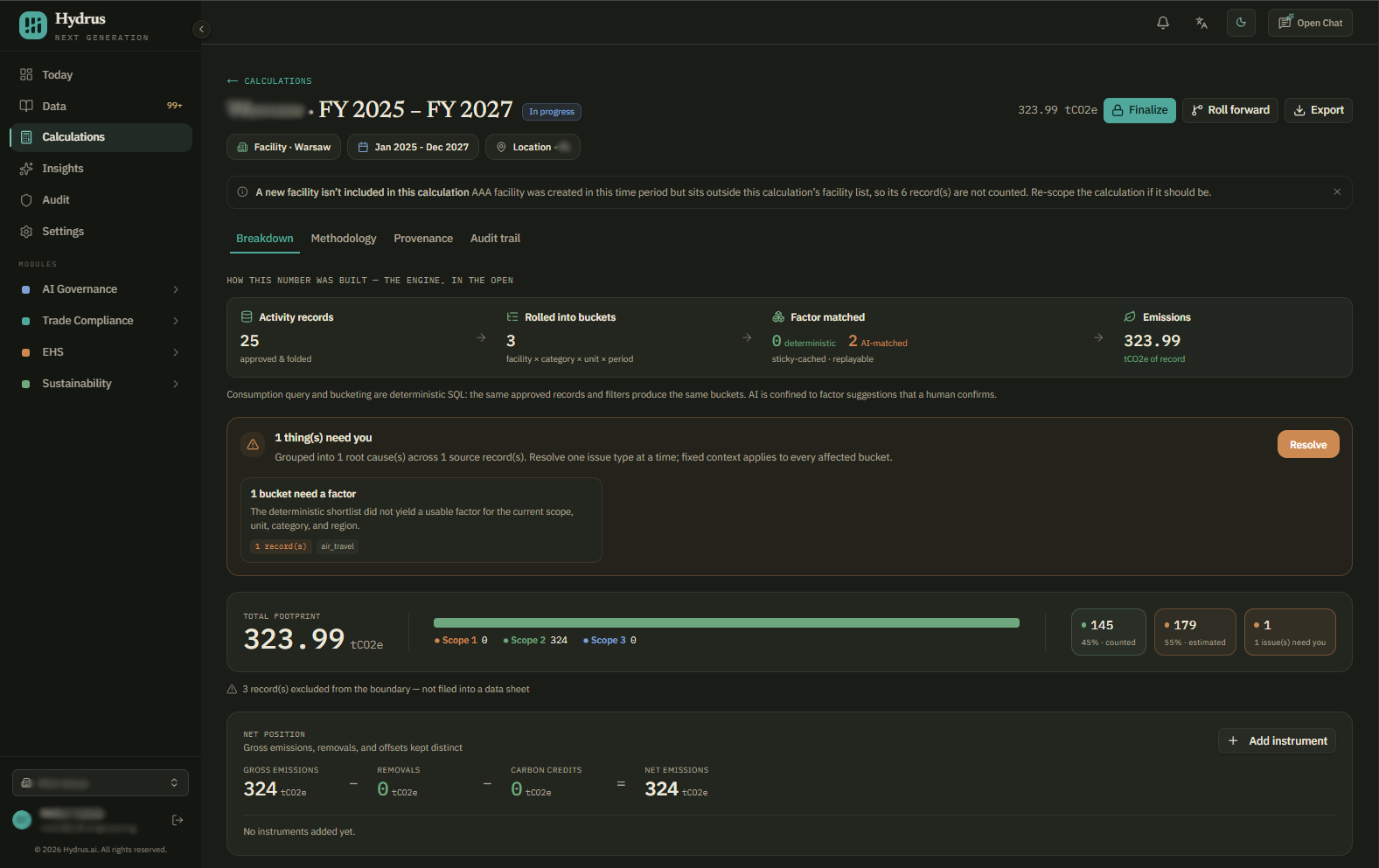Open the 179 estimated stat card

point(1195,632)
